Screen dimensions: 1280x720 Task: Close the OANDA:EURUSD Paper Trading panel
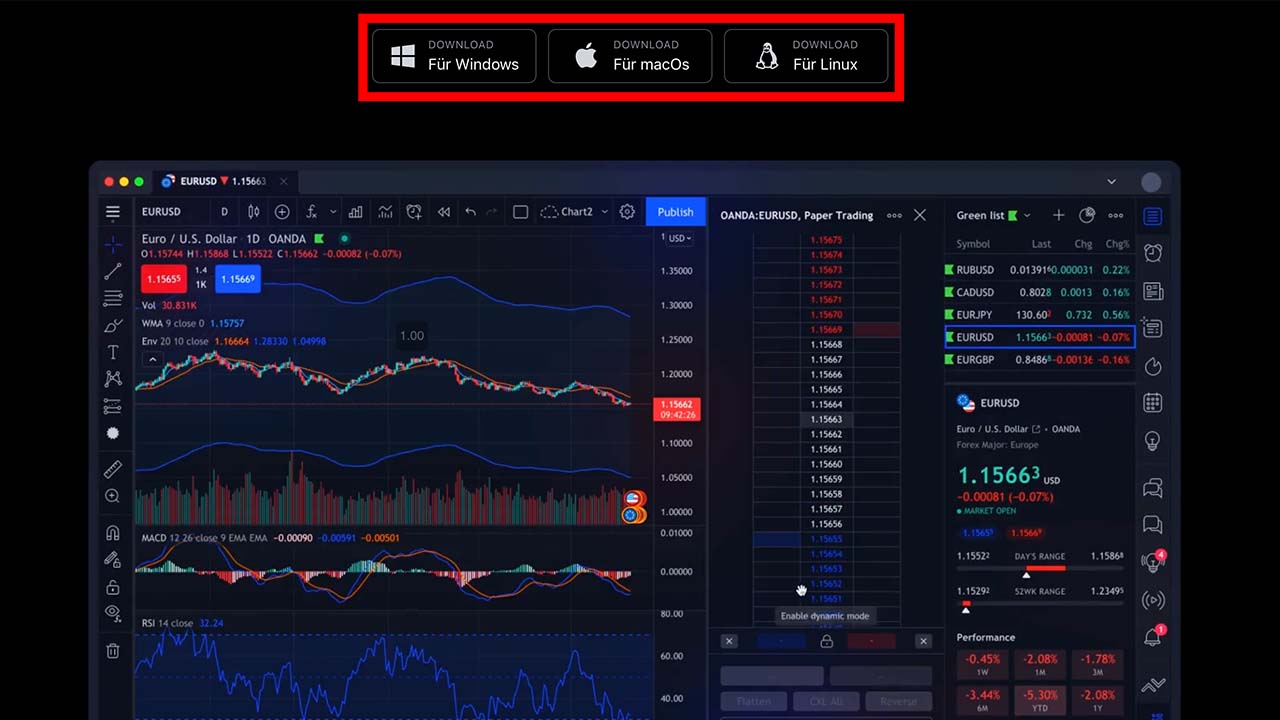920,215
